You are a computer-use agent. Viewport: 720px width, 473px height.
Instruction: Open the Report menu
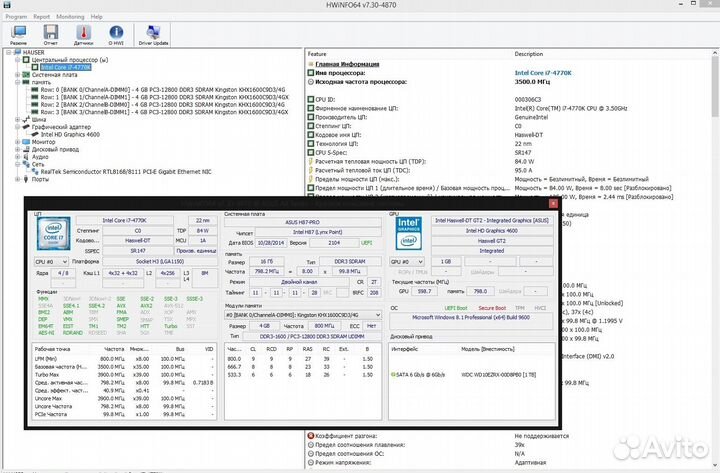[x=41, y=17]
